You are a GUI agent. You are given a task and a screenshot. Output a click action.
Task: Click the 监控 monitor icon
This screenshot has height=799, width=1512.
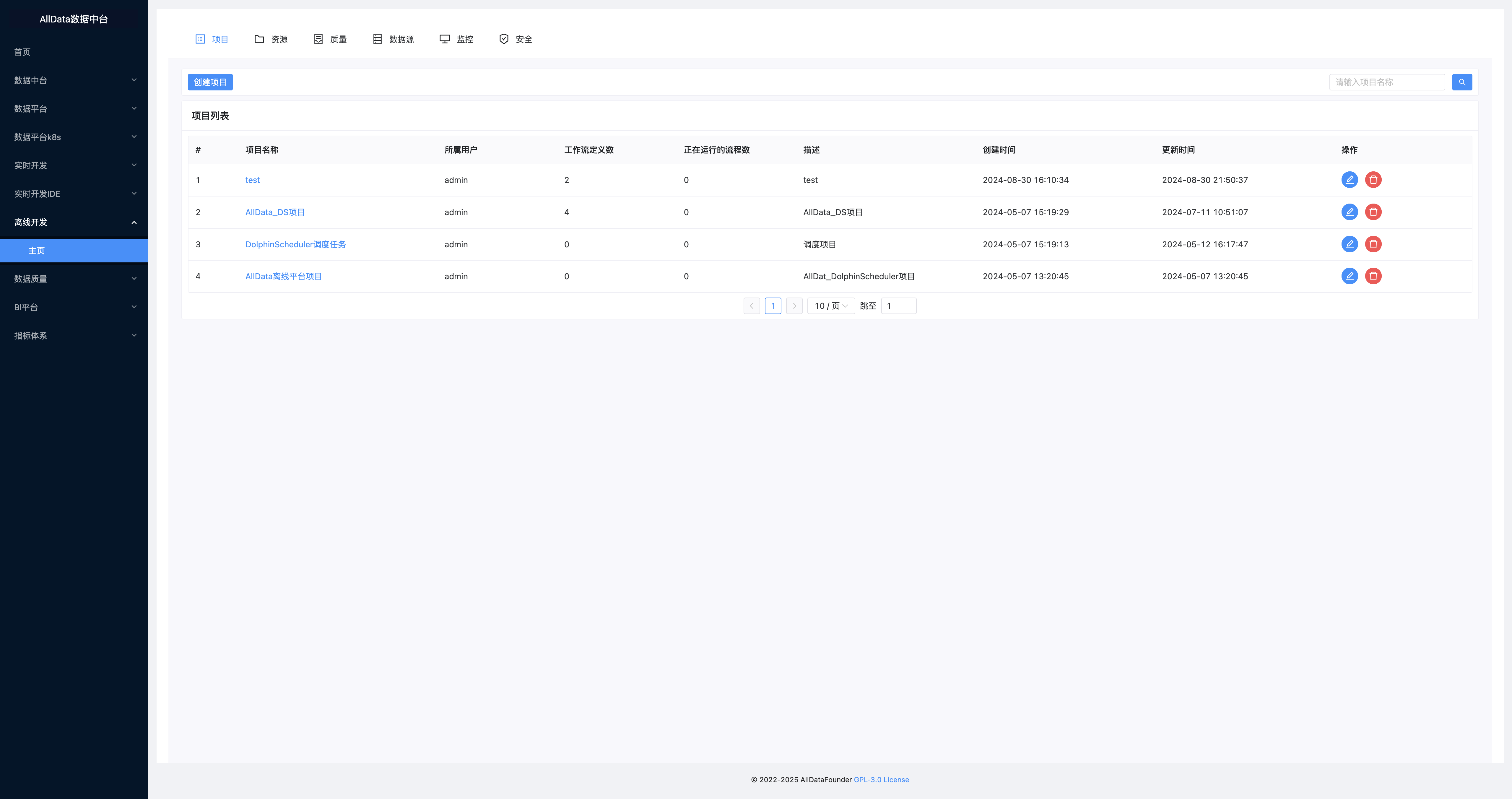(x=445, y=39)
